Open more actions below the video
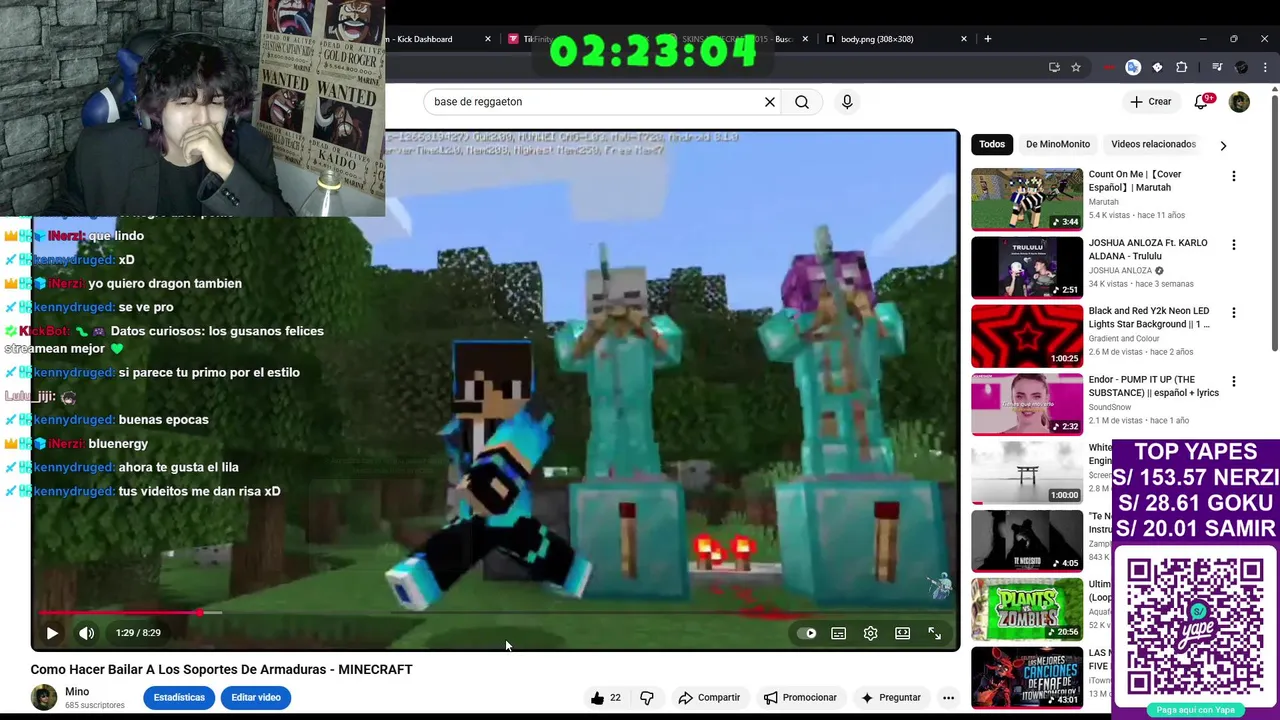 tap(948, 698)
